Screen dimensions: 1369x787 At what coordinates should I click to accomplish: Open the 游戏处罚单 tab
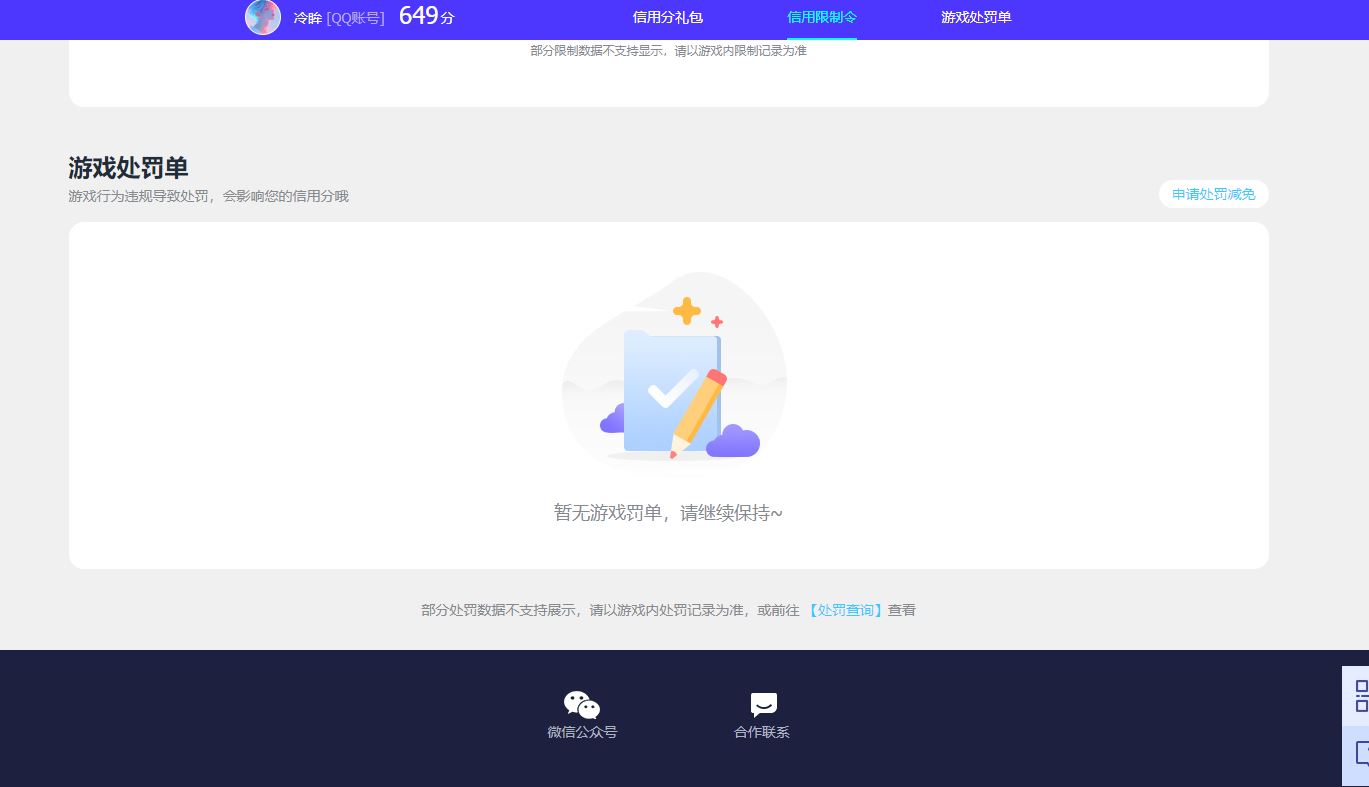[975, 17]
